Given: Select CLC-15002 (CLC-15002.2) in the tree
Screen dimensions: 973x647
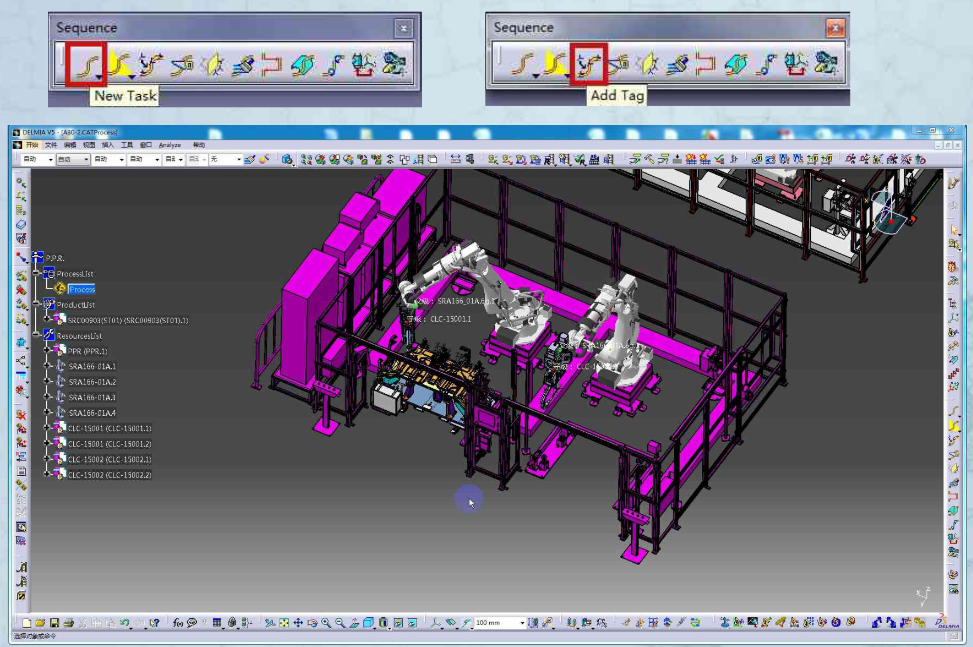Looking at the screenshot, I should (x=109, y=475).
